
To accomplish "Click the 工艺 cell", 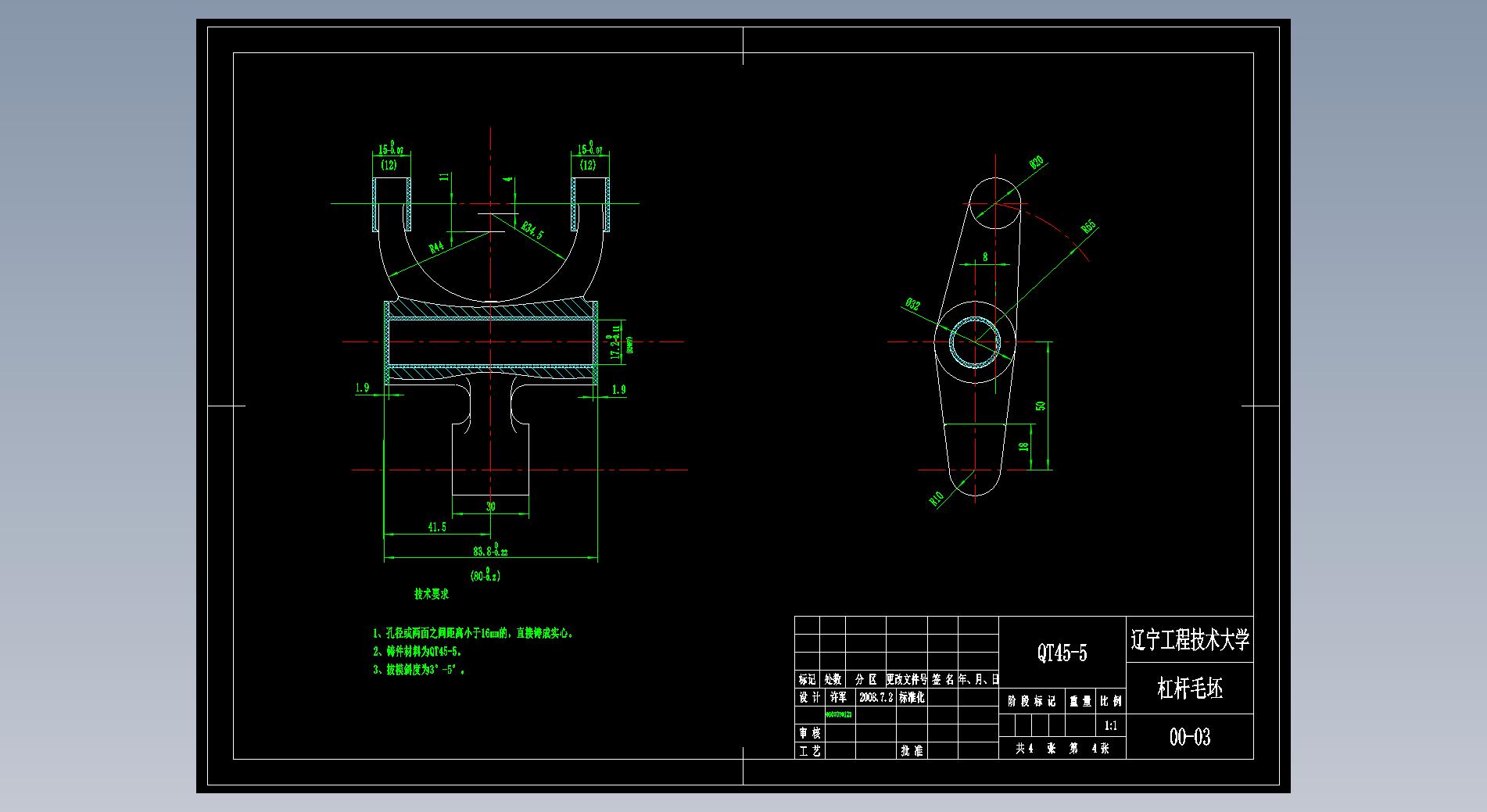I will pyautogui.click(x=810, y=751).
